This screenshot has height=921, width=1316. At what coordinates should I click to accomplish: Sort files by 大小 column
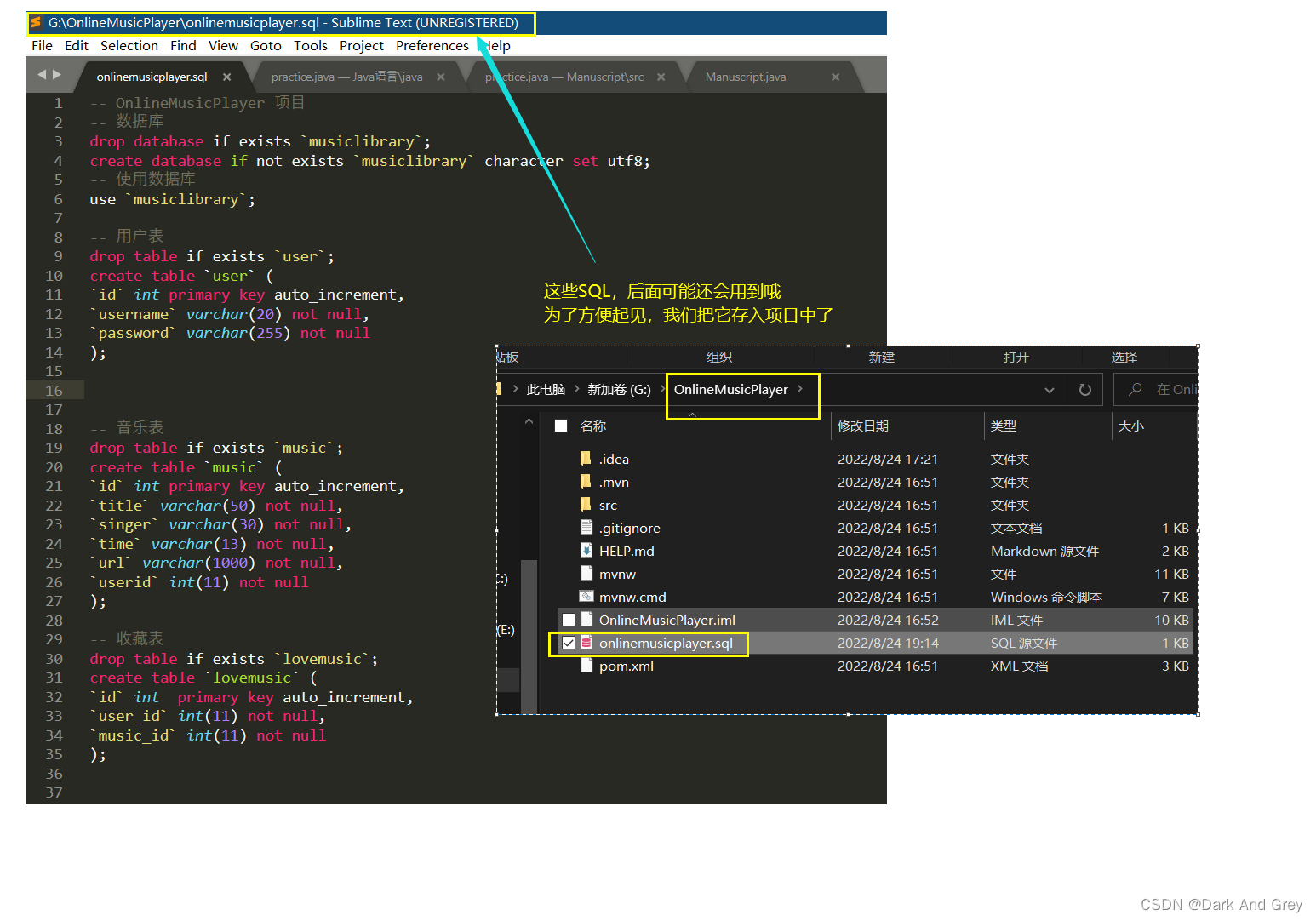pos(1130,426)
